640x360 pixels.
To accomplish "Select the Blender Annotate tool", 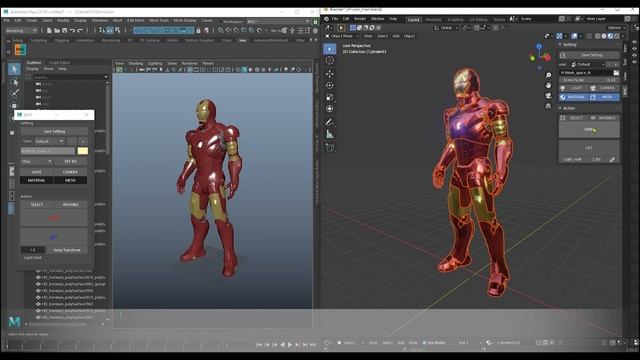I will click(x=330, y=122).
